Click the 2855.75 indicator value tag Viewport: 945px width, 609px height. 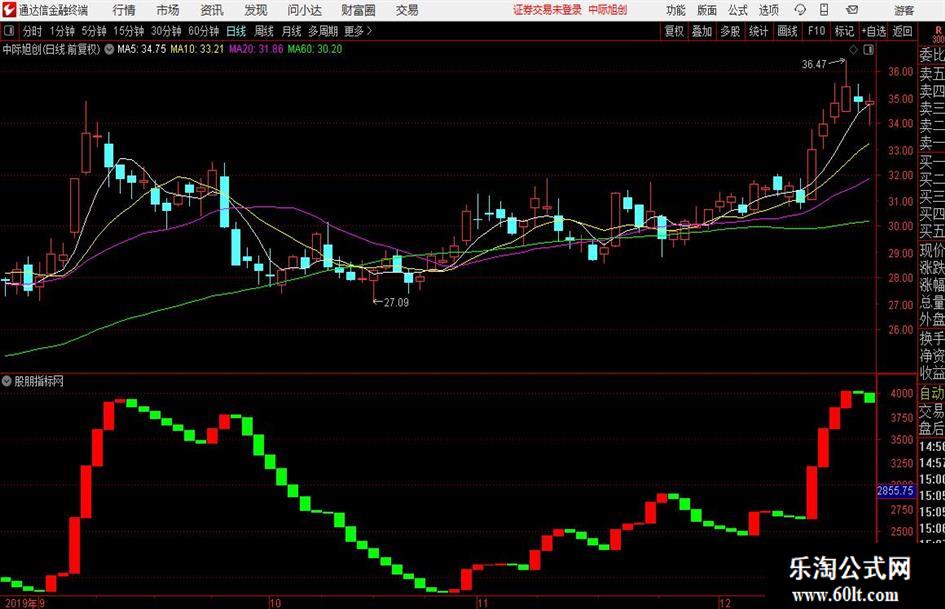[895, 491]
